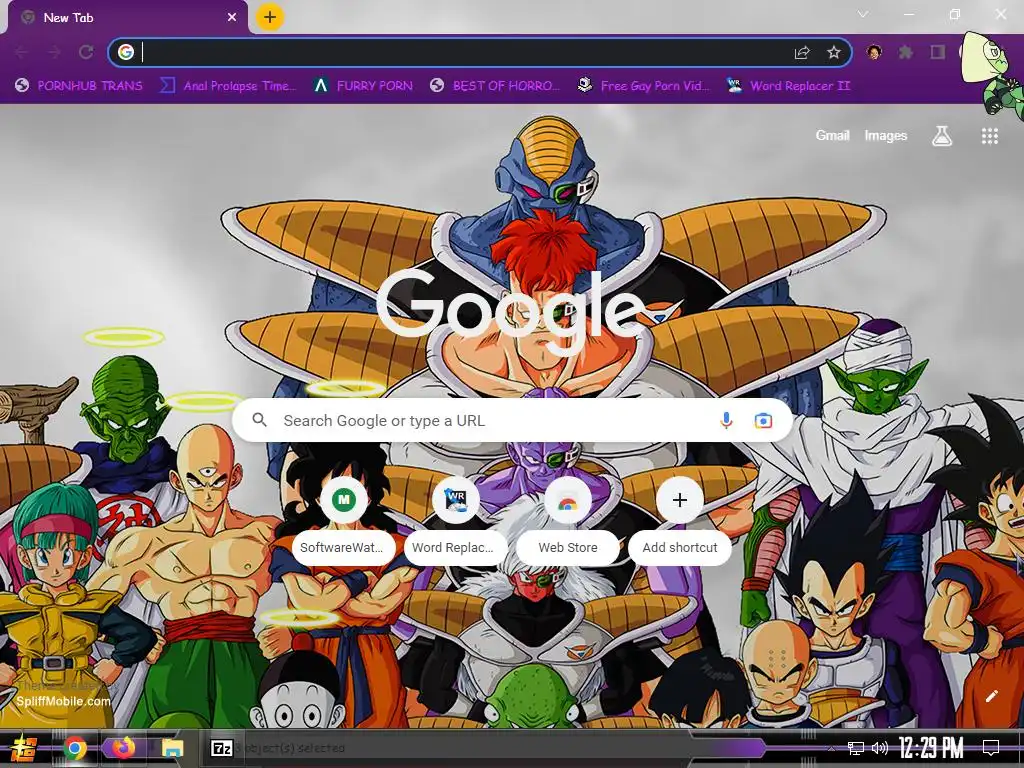Screen dimensions: 1024x768
Task: Click the volume speaker tray icon
Action: point(880,748)
